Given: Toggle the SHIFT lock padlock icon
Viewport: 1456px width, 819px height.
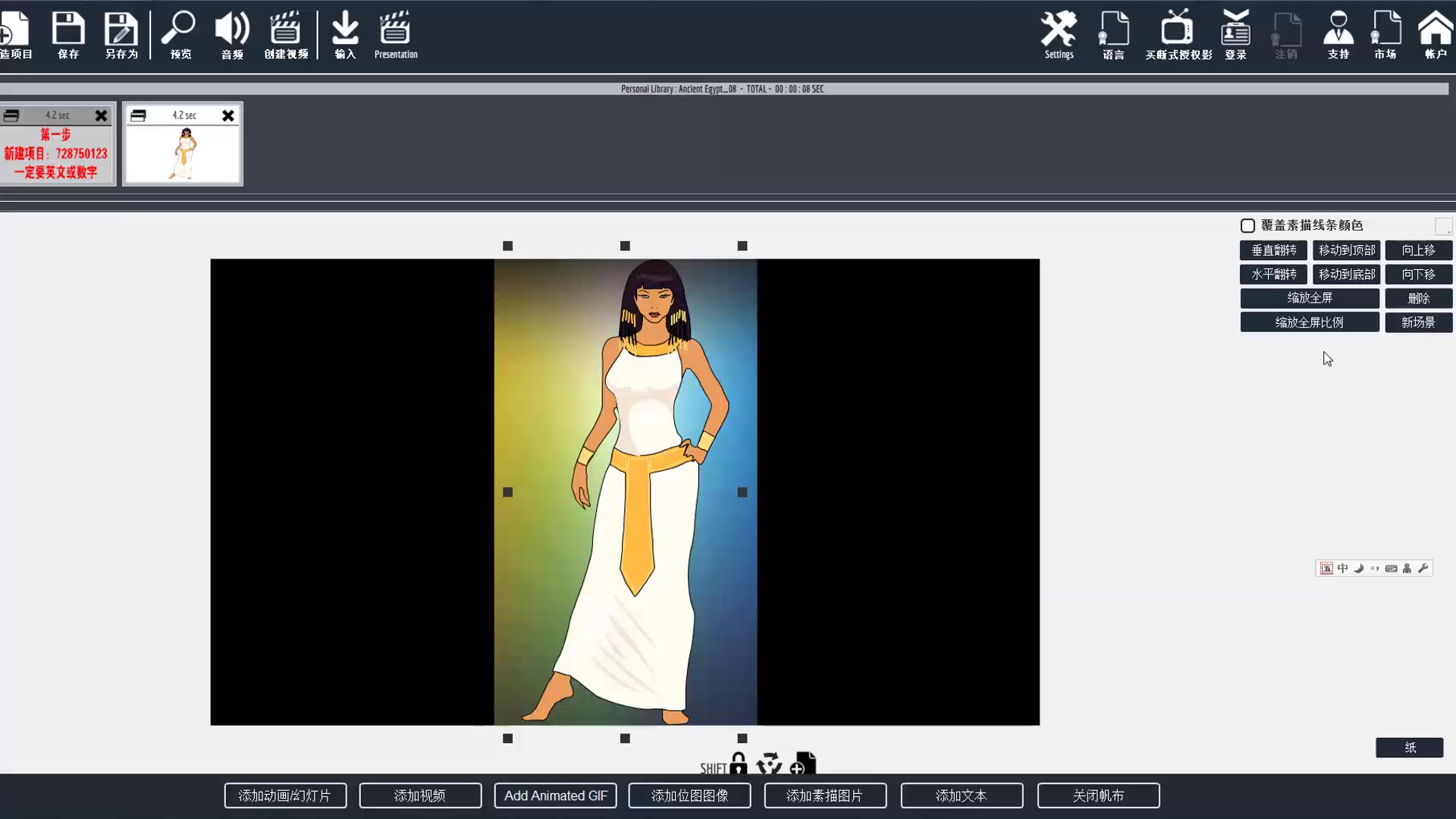Looking at the screenshot, I should [738, 764].
